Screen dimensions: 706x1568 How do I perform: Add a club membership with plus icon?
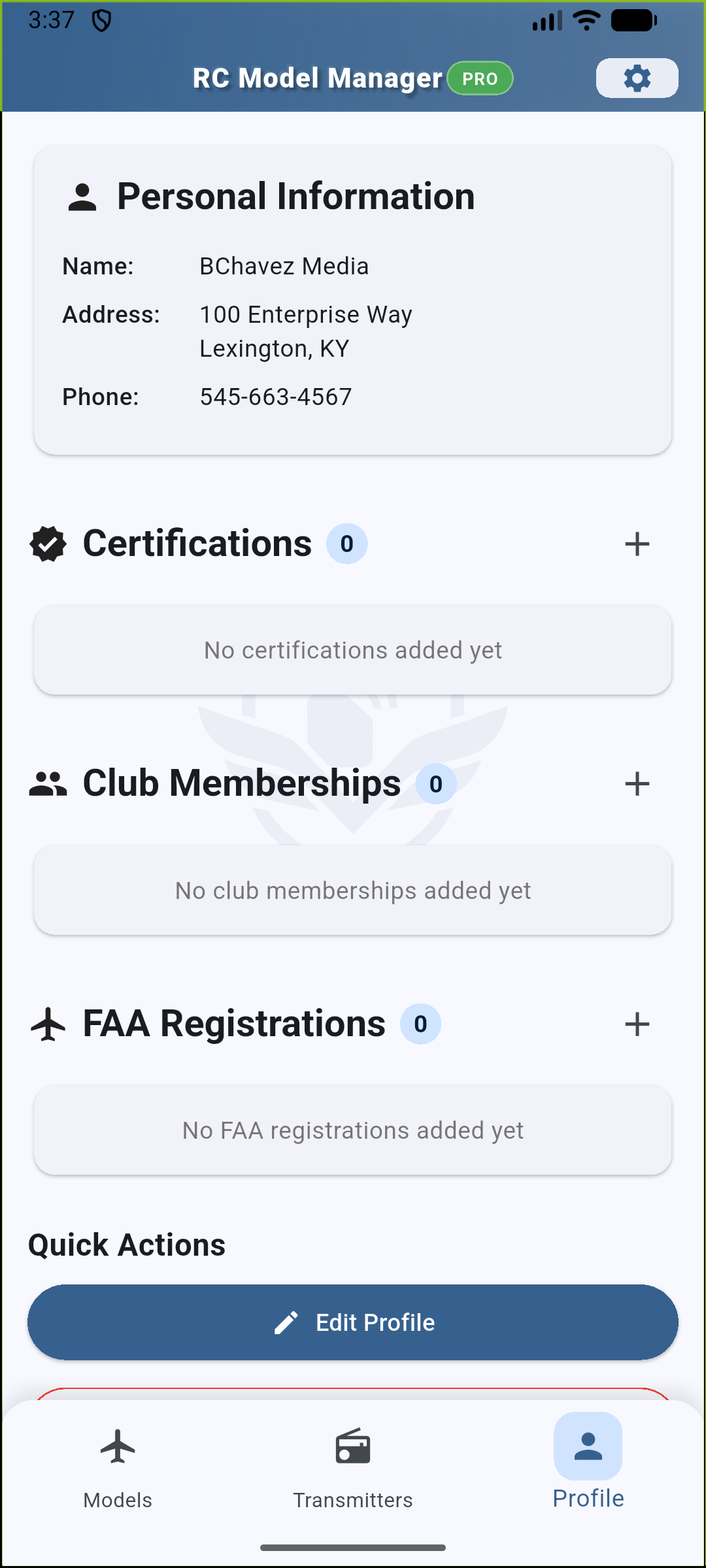(637, 783)
